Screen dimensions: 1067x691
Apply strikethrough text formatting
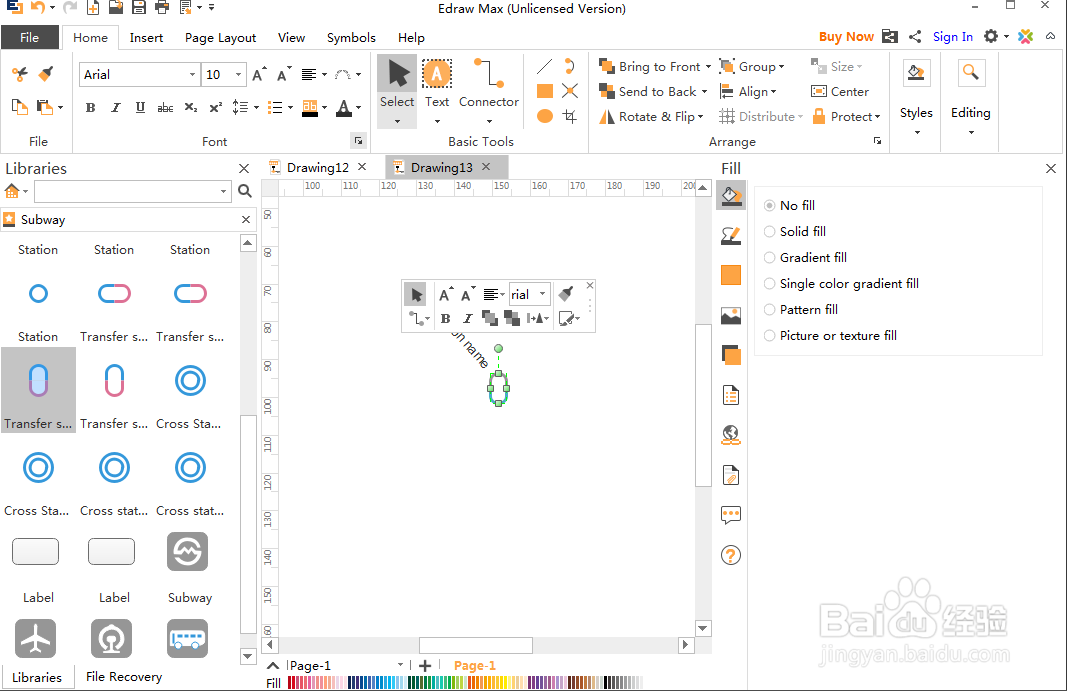[x=165, y=108]
